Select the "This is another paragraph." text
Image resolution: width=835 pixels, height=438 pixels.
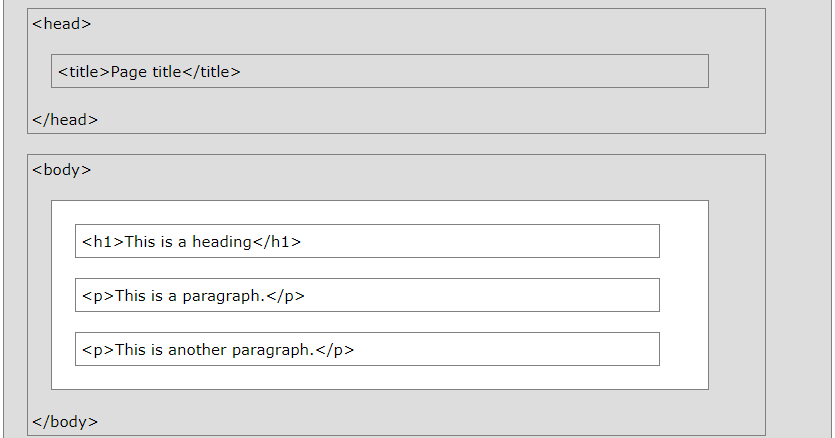(x=215, y=349)
